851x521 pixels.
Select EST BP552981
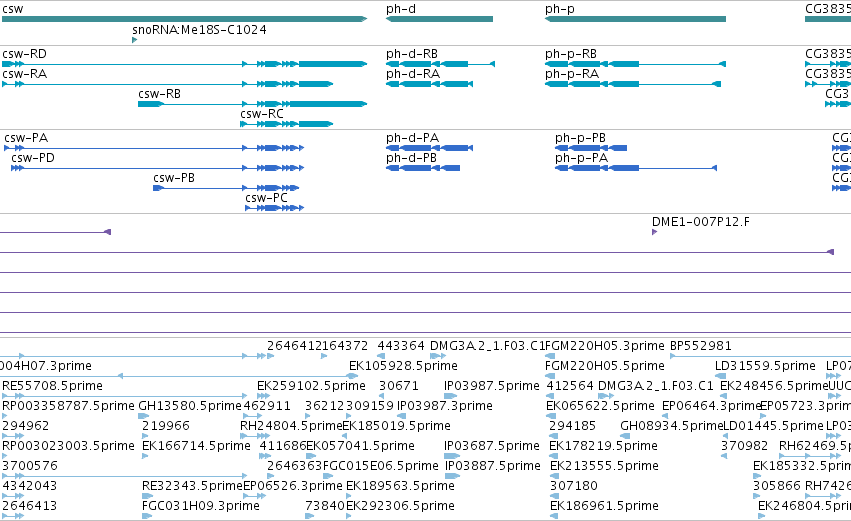(701, 346)
